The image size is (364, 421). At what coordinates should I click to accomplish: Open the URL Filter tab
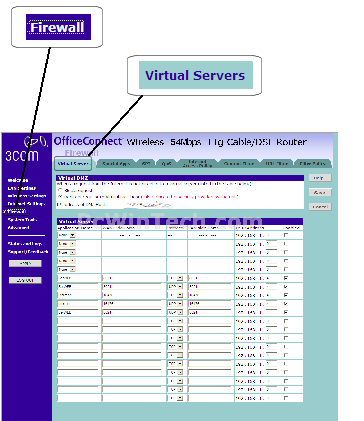(x=276, y=164)
